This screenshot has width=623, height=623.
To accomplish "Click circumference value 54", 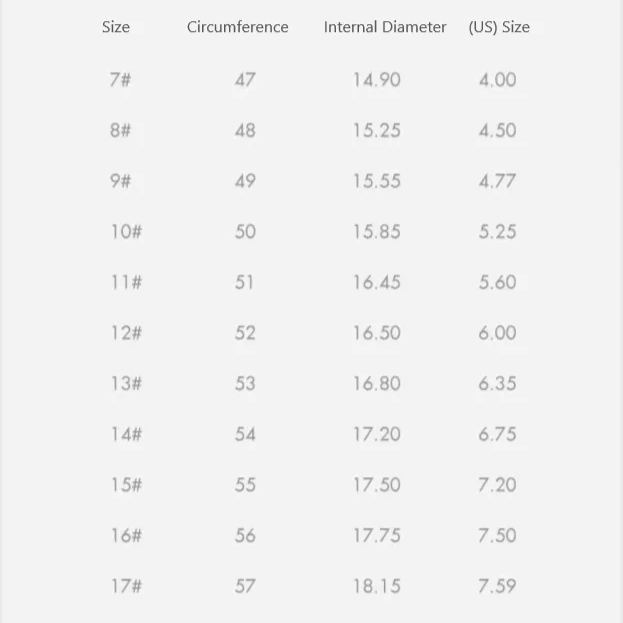I will [x=245, y=434].
